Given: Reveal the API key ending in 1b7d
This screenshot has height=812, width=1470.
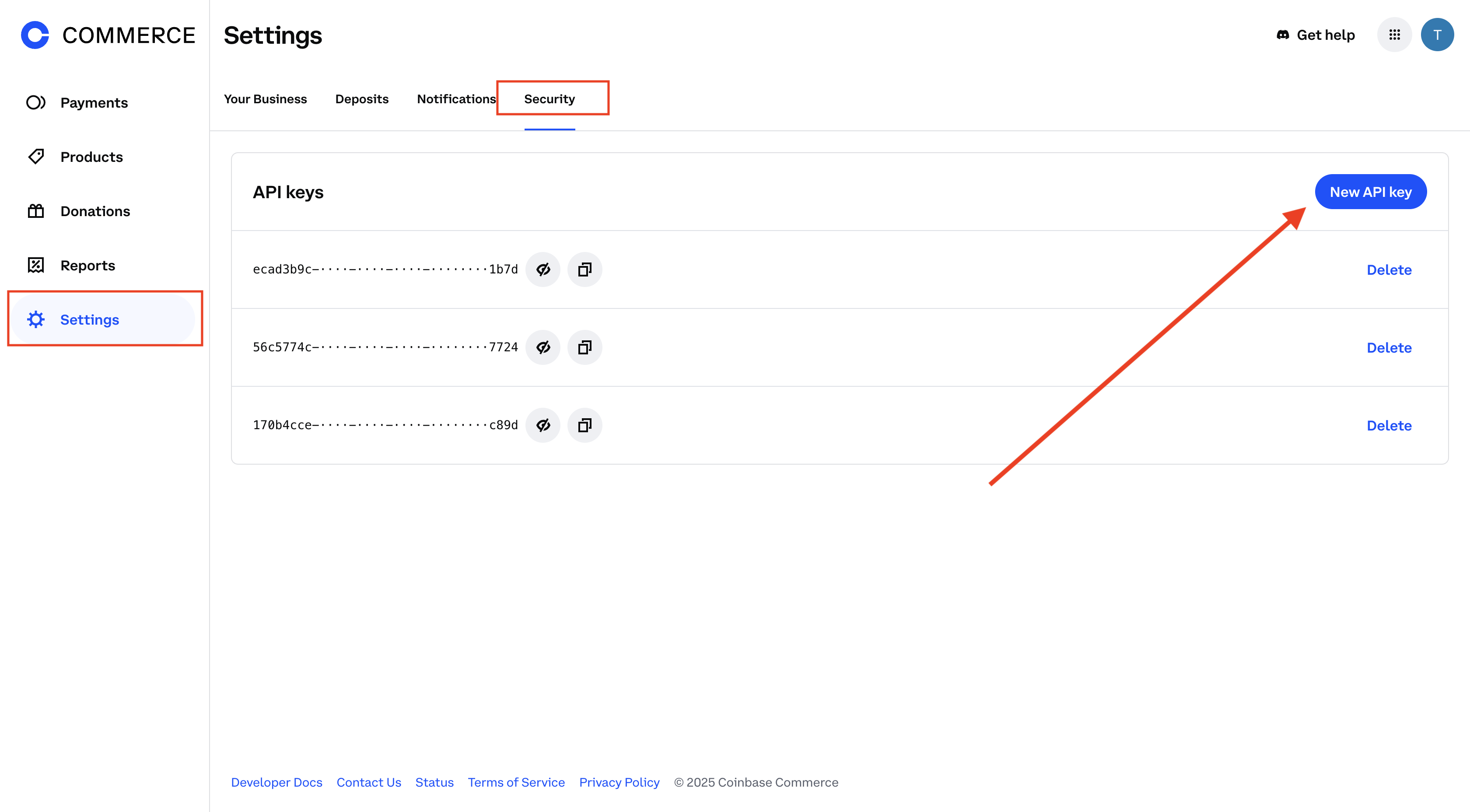Looking at the screenshot, I should tap(542, 269).
